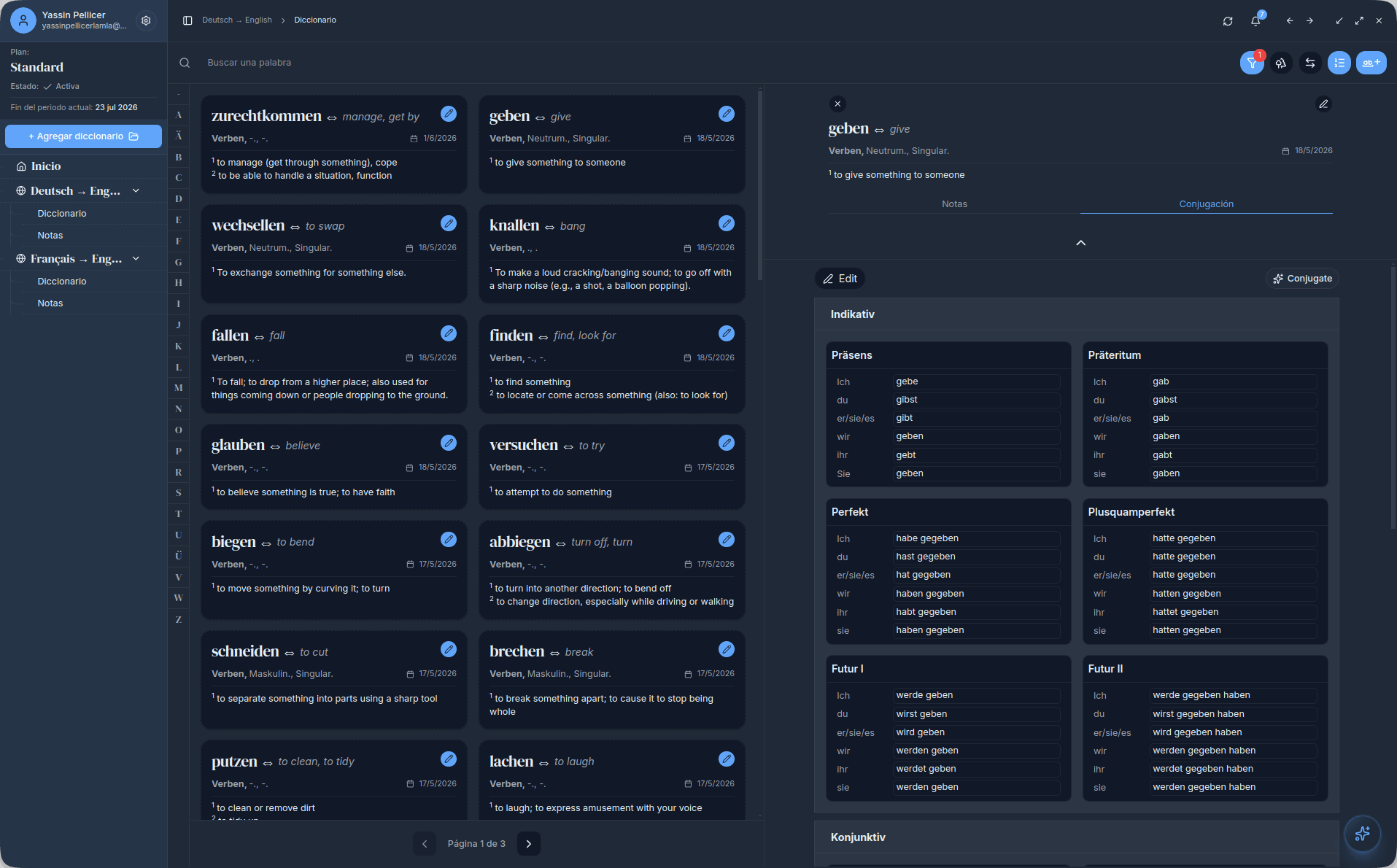The image size is (1397, 868).
Task: Click the Präsens ich field gebe
Action: [x=976, y=381]
